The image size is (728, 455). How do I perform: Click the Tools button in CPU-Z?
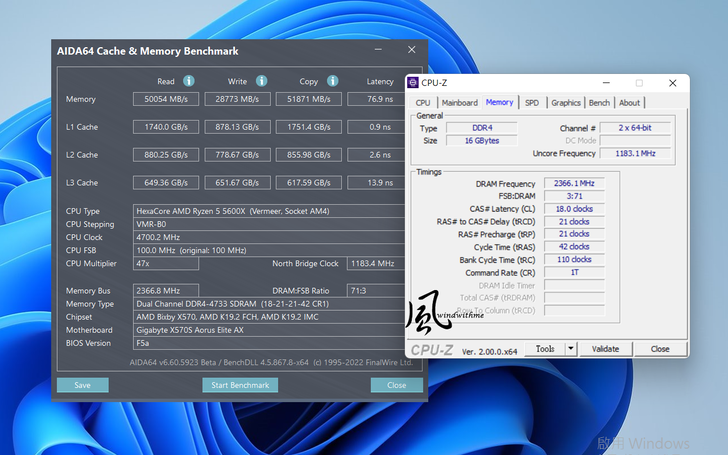click(x=545, y=349)
